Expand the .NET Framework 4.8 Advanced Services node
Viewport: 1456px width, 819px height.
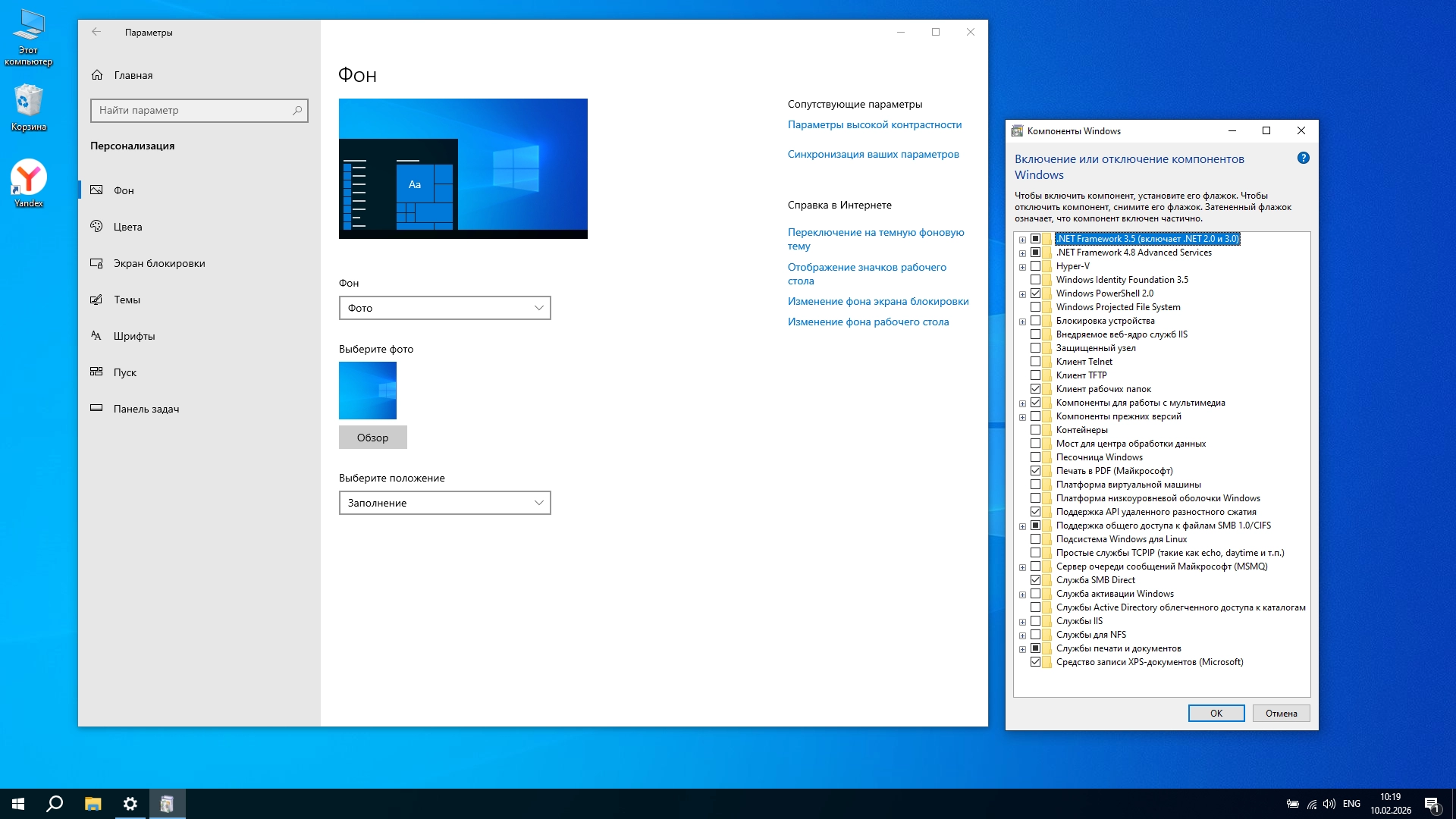coord(1022,253)
